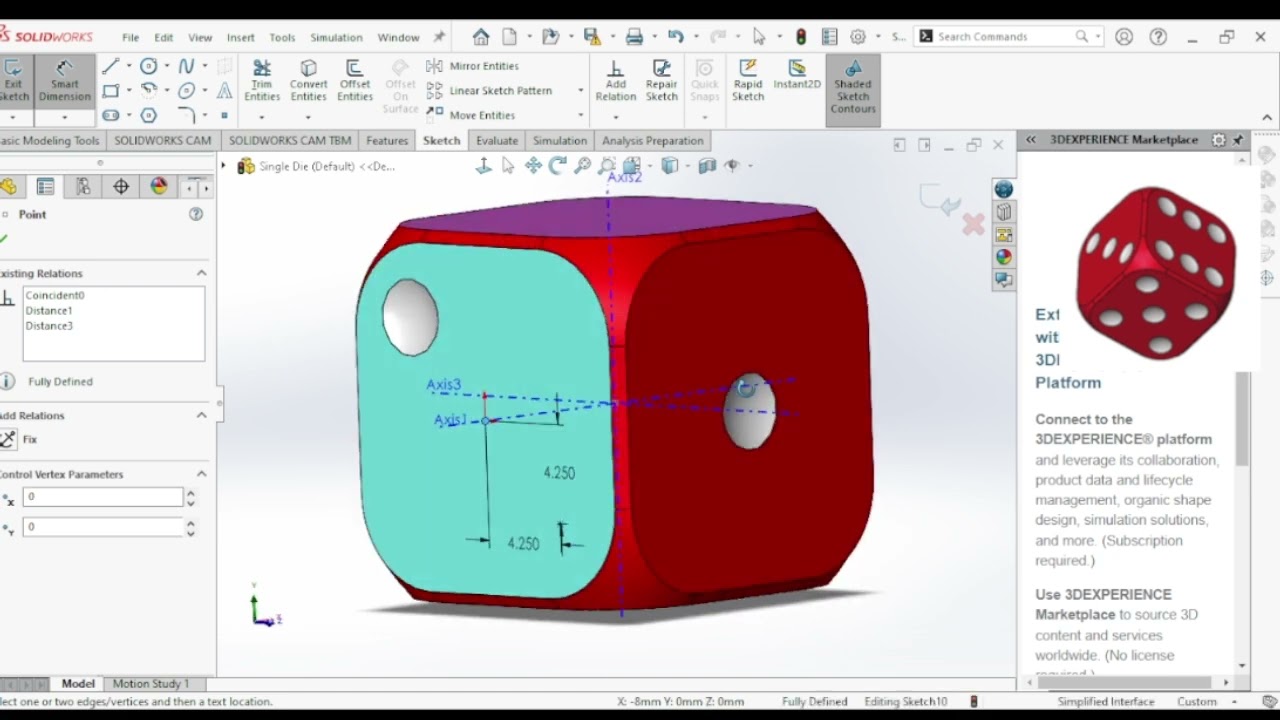Screen dimensions: 1280x720
Task: Toggle Instant2D mode
Action: [796, 75]
